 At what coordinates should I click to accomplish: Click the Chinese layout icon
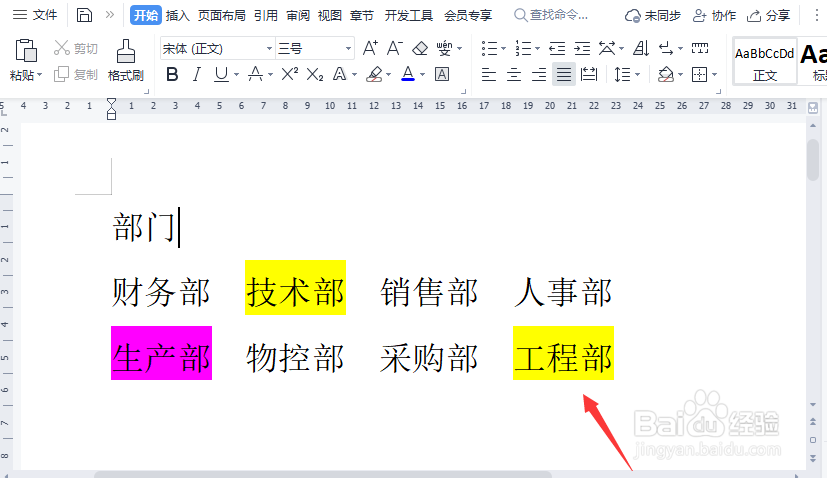(607, 49)
